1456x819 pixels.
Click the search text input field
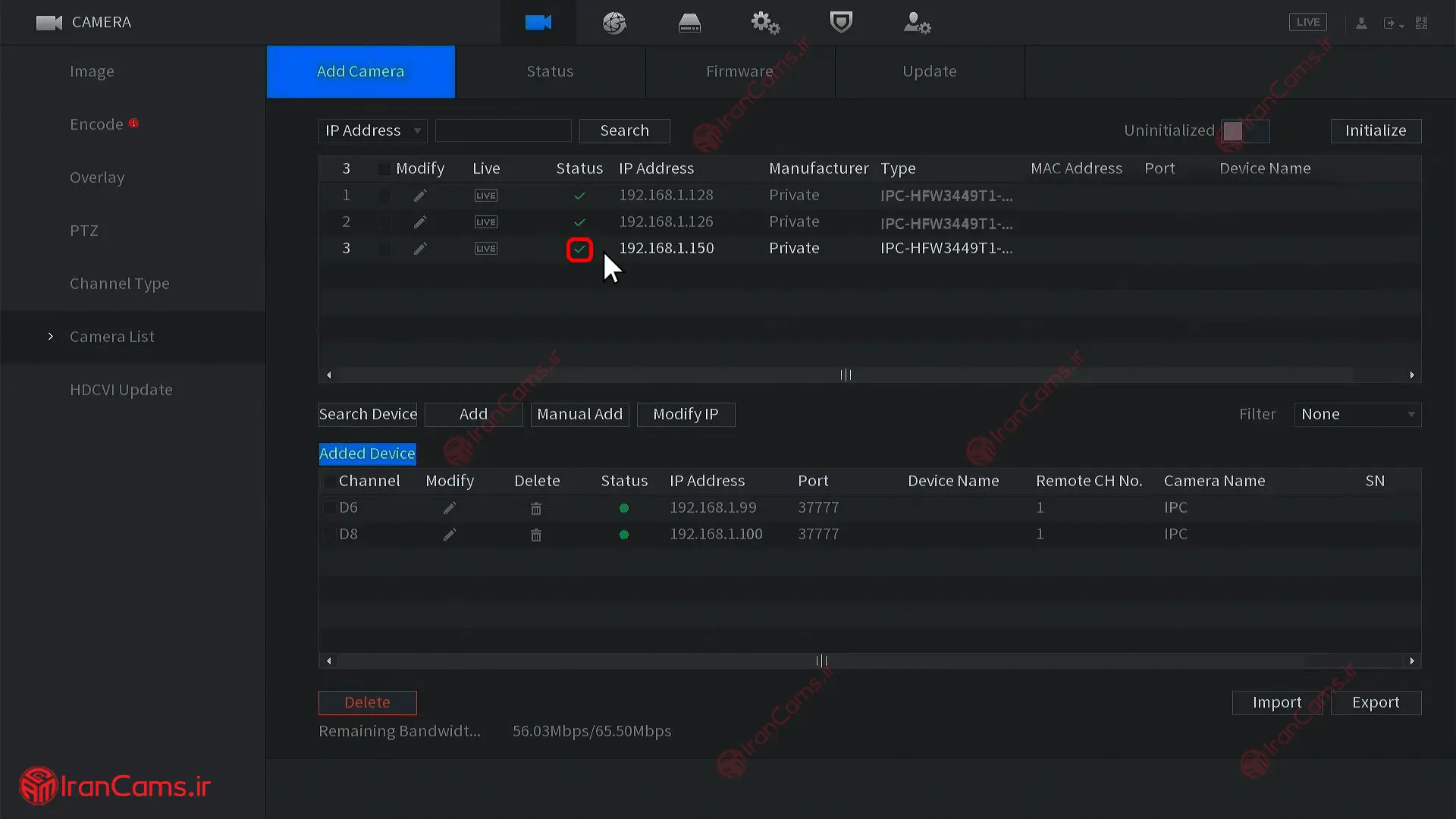504,130
